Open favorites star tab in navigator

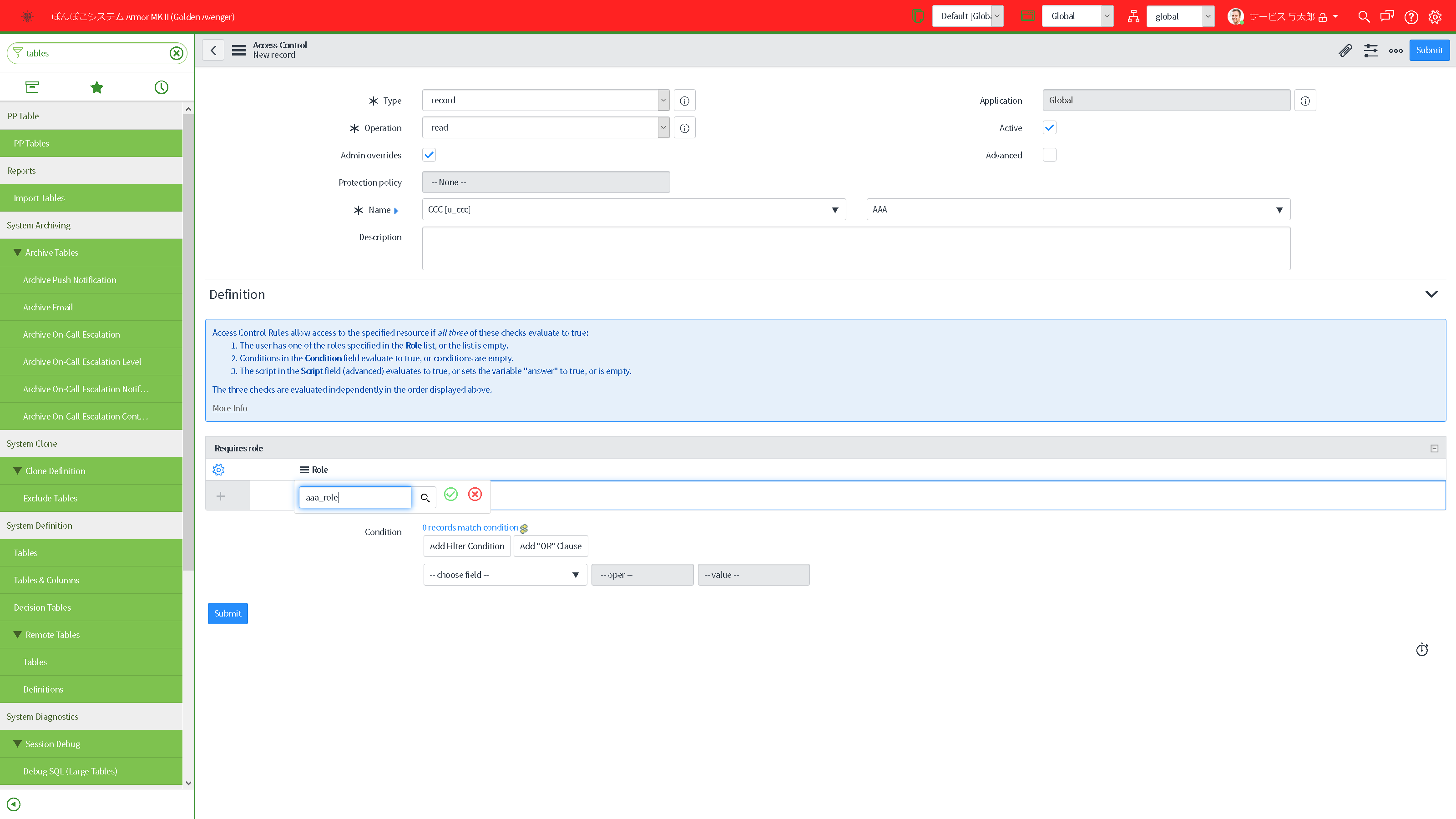point(96,87)
